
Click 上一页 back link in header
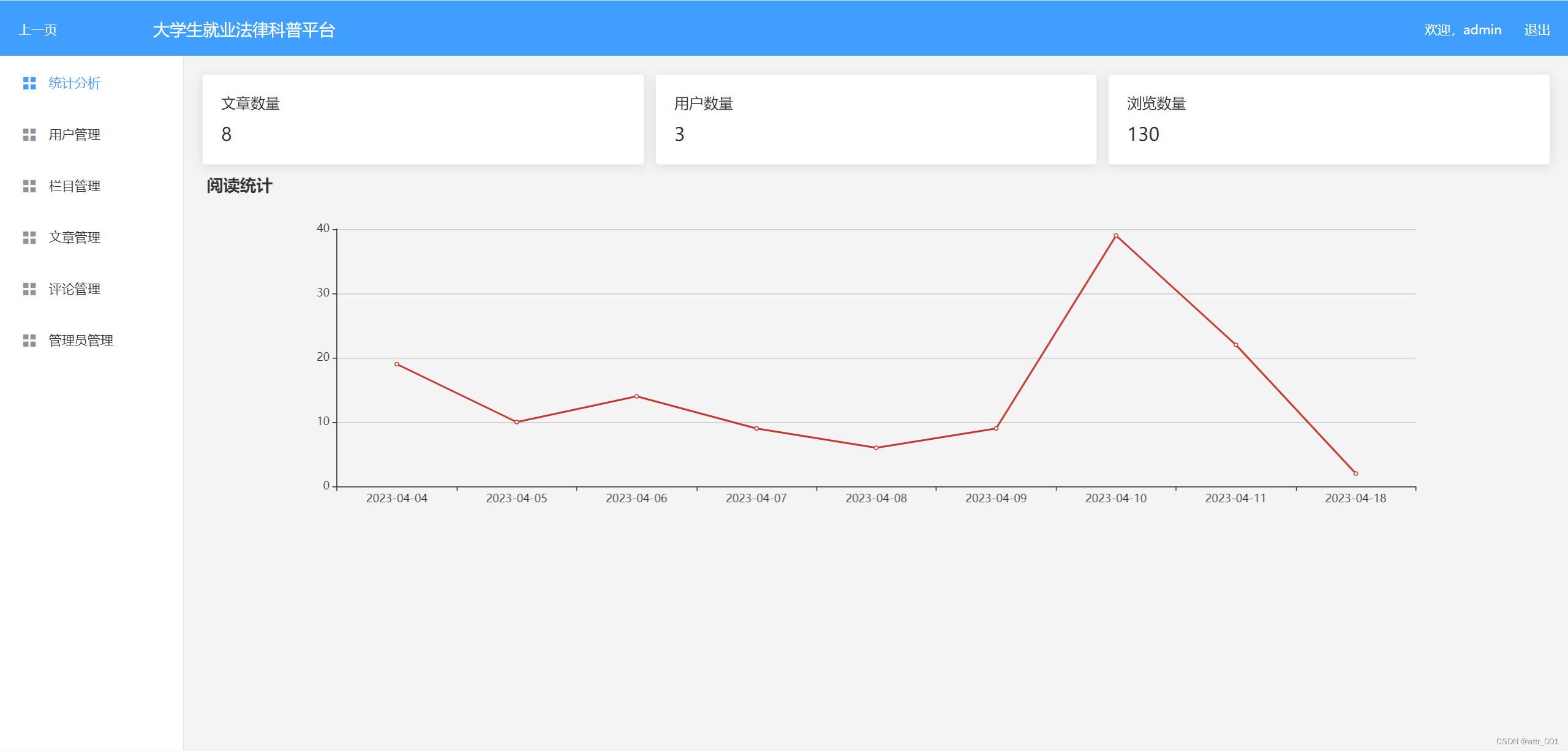(x=38, y=30)
